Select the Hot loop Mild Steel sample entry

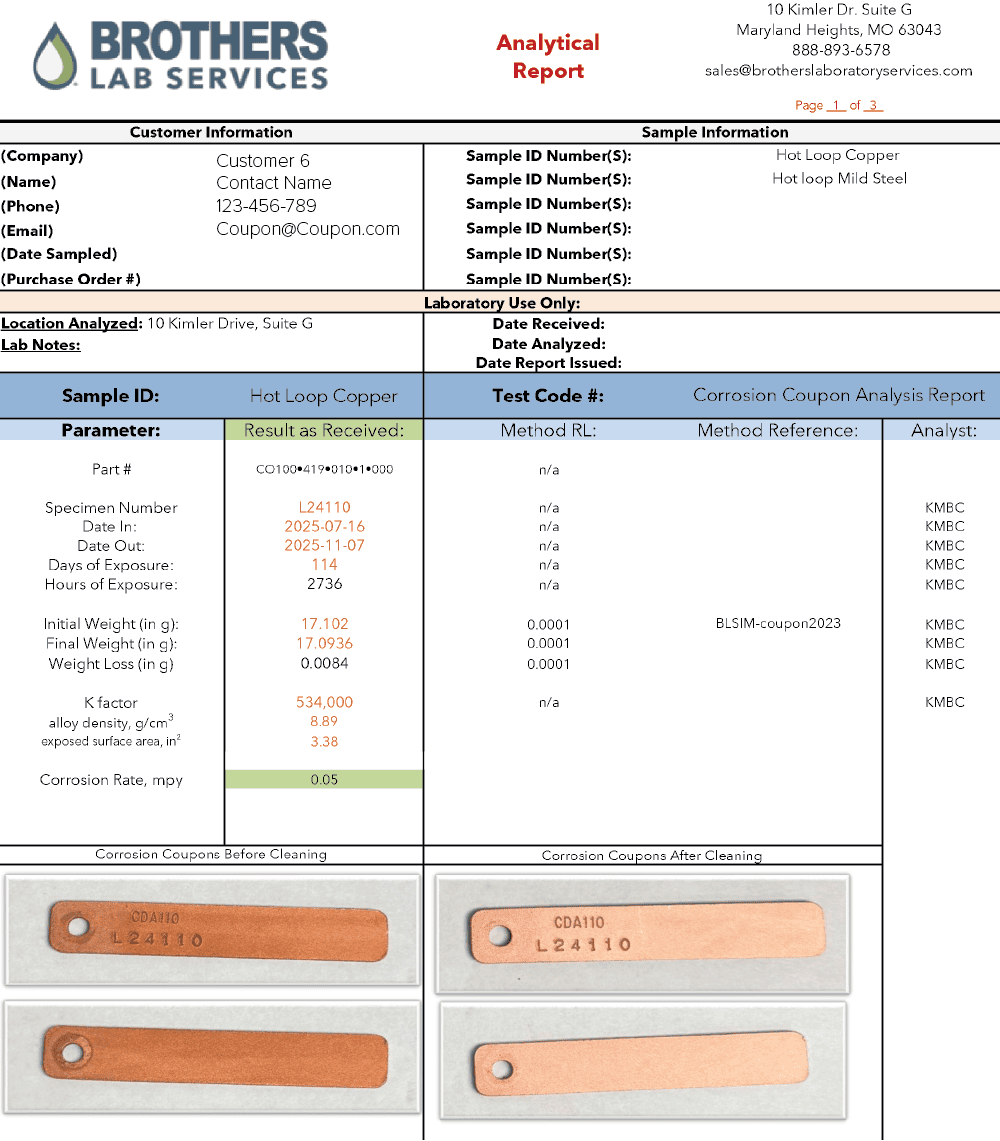pos(839,178)
